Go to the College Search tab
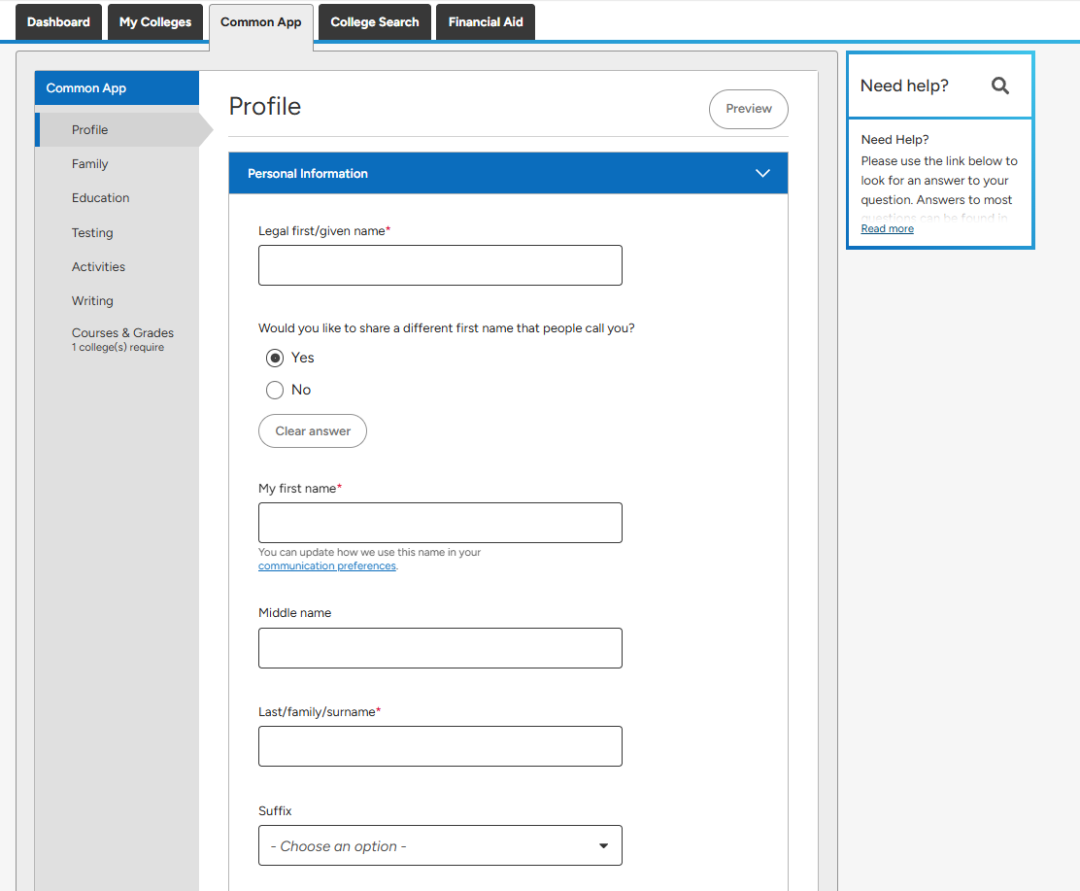1080x891 pixels. click(x=375, y=22)
